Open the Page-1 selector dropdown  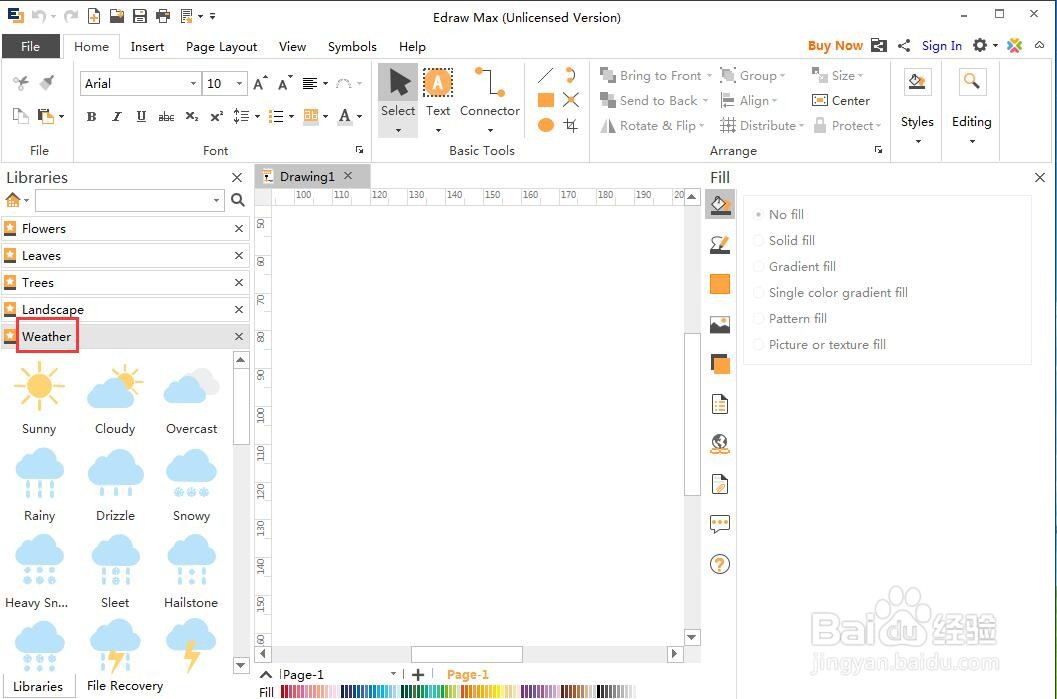coord(393,674)
